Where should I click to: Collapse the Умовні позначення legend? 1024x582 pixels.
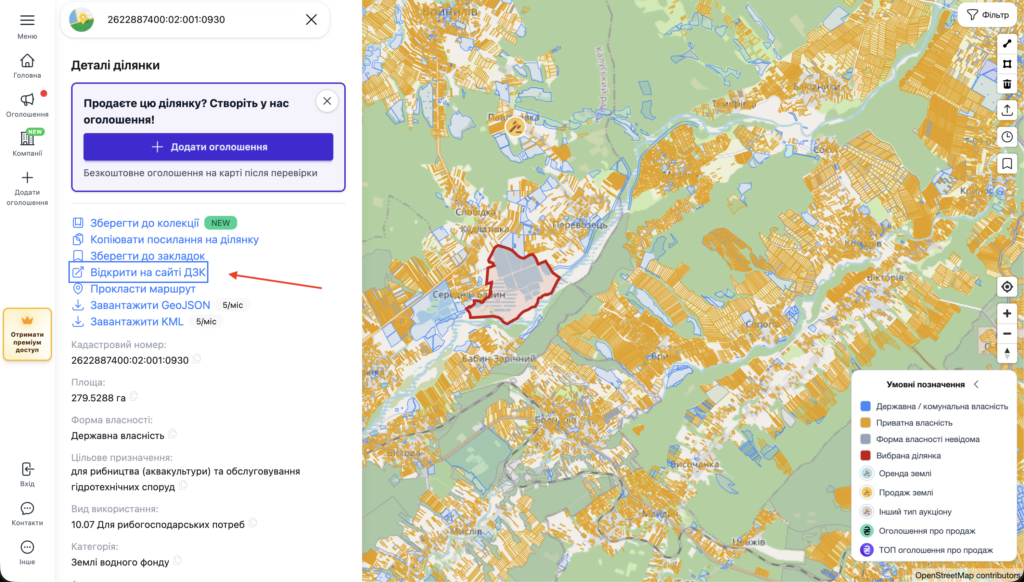[x=976, y=384]
